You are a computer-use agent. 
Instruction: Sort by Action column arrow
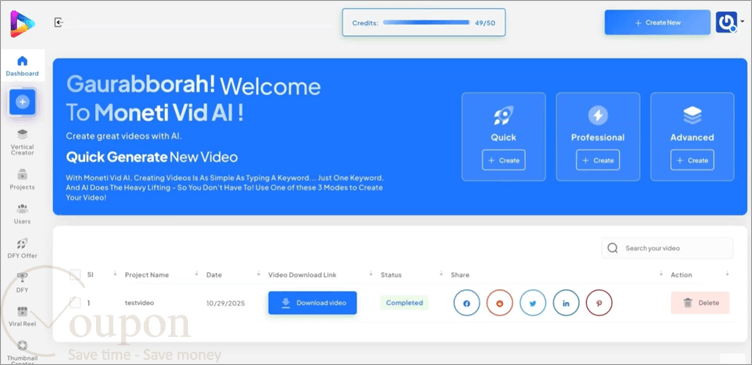click(x=727, y=274)
